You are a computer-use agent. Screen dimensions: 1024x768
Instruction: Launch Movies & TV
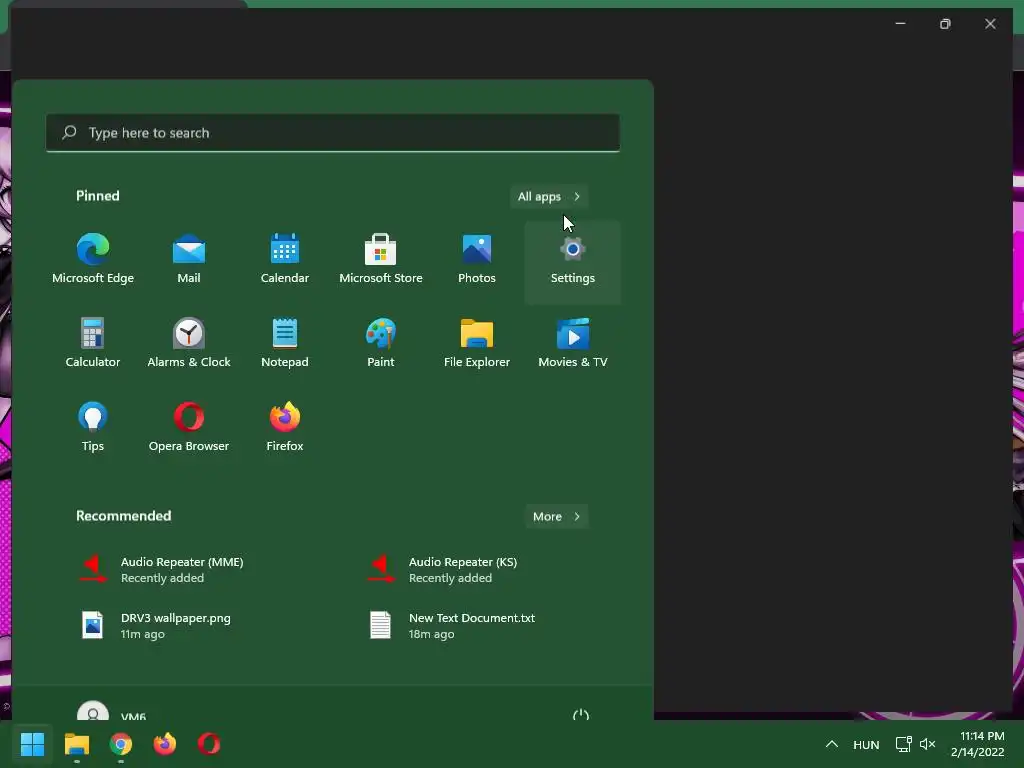pyautogui.click(x=573, y=344)
